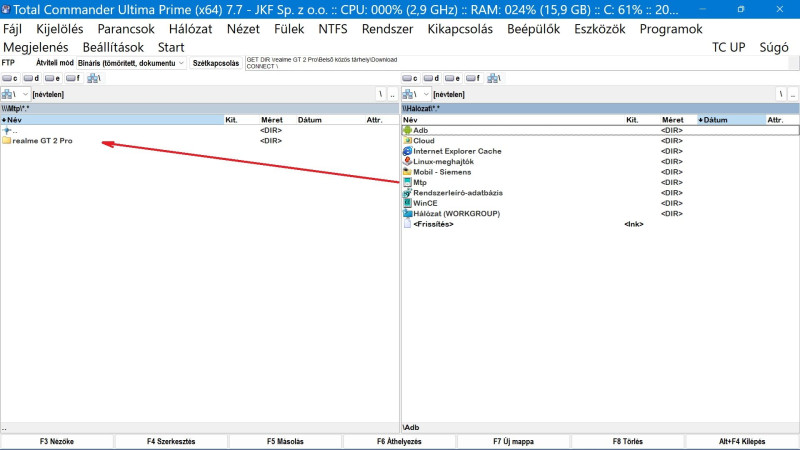Go to root directory in left panel
The image size is (800, 450).
[381, 94]
